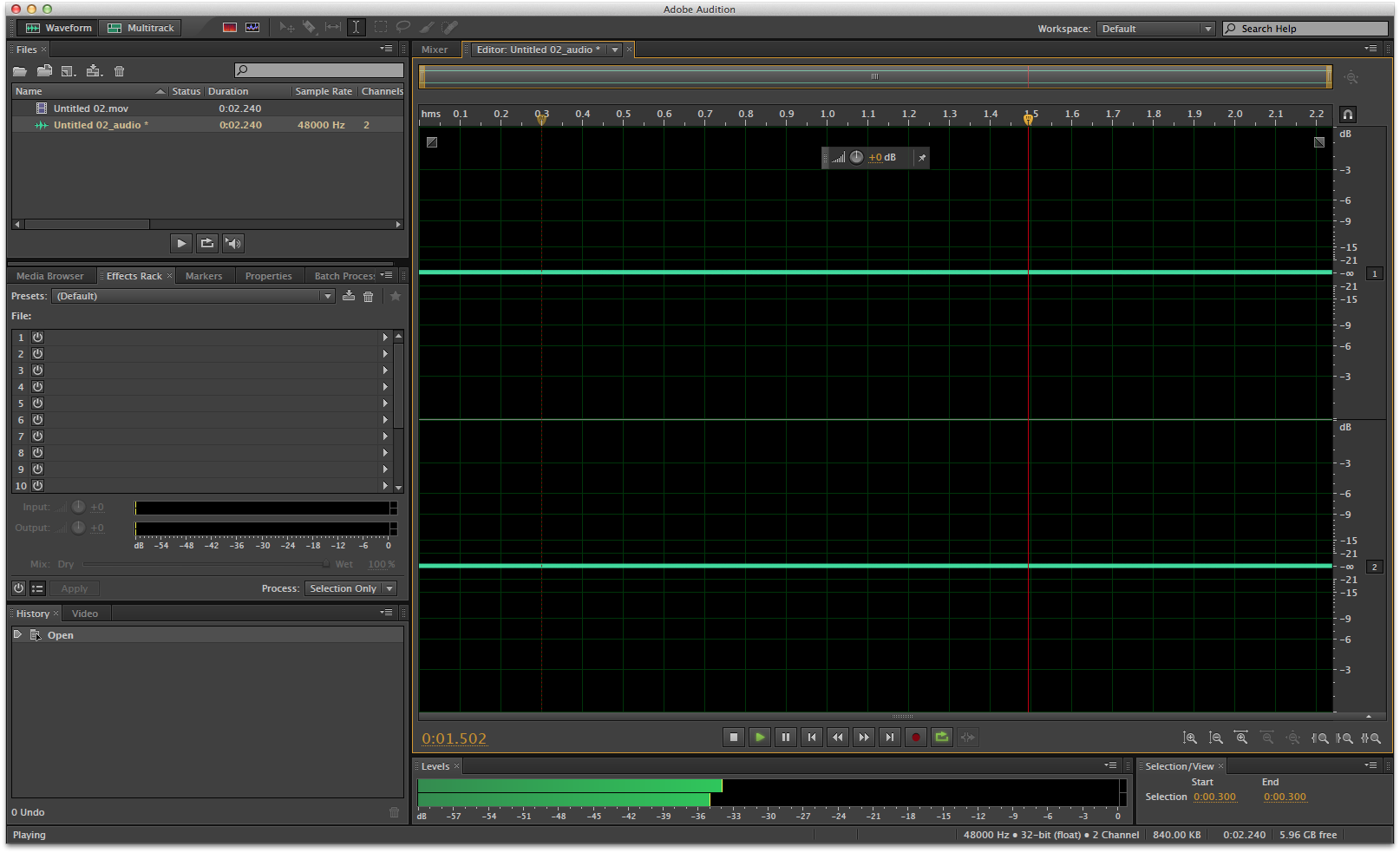The image size is (1400, 853).
Task: Toggle loop playback in Files panel
Action: click(x=207, y=244)
